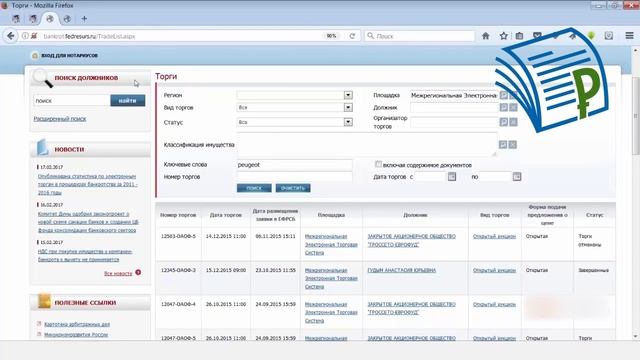This screenshot has width=640, height=360.
Task: Open the picker icon for Площадка field
Action: (504, 95)
